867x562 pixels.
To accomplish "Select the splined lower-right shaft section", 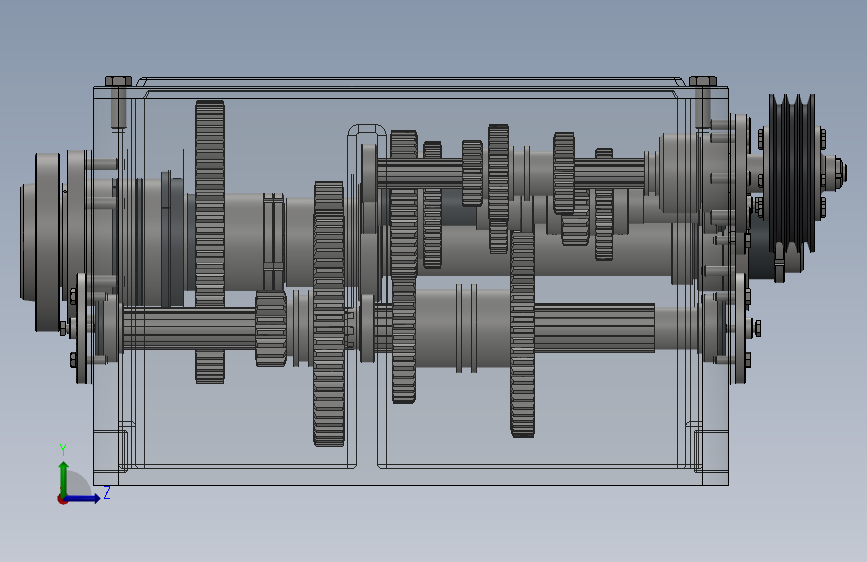I will pyautogui.click(x=594, y=327).
